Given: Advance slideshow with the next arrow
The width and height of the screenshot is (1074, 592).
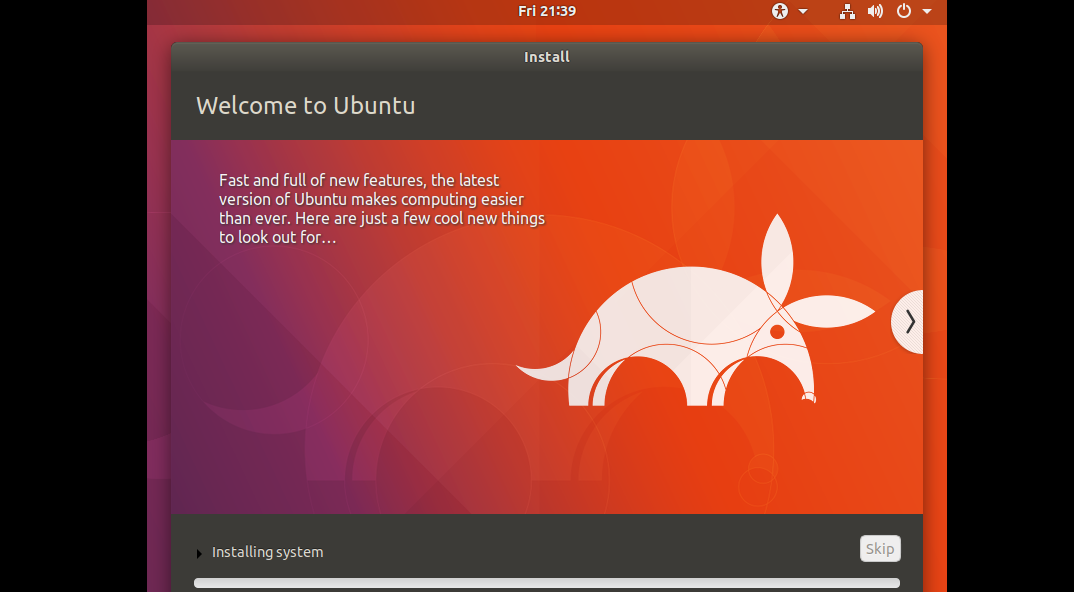Looking at the screenshot, I should coord(908,321).
